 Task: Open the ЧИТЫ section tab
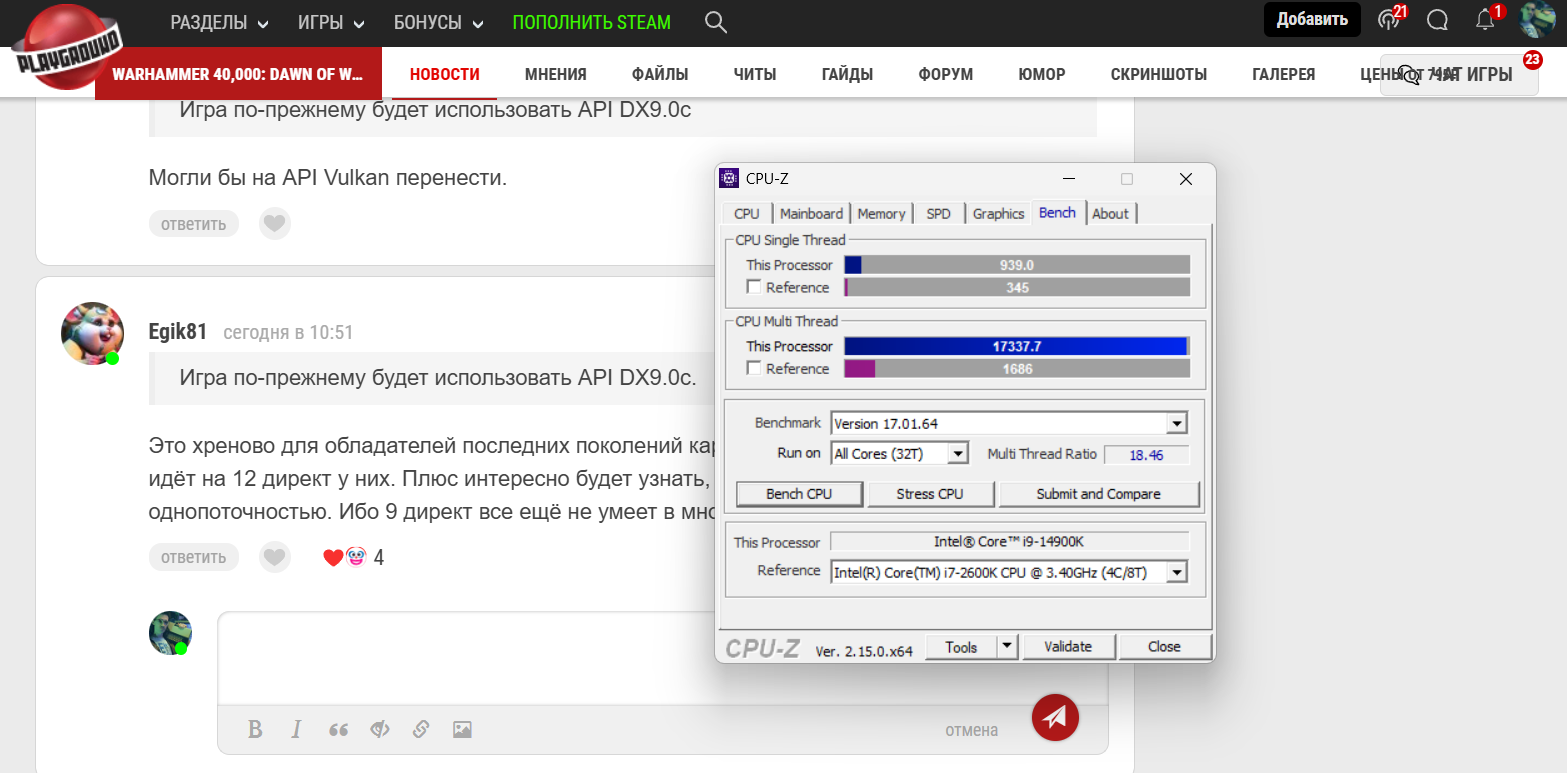point(755,74)
